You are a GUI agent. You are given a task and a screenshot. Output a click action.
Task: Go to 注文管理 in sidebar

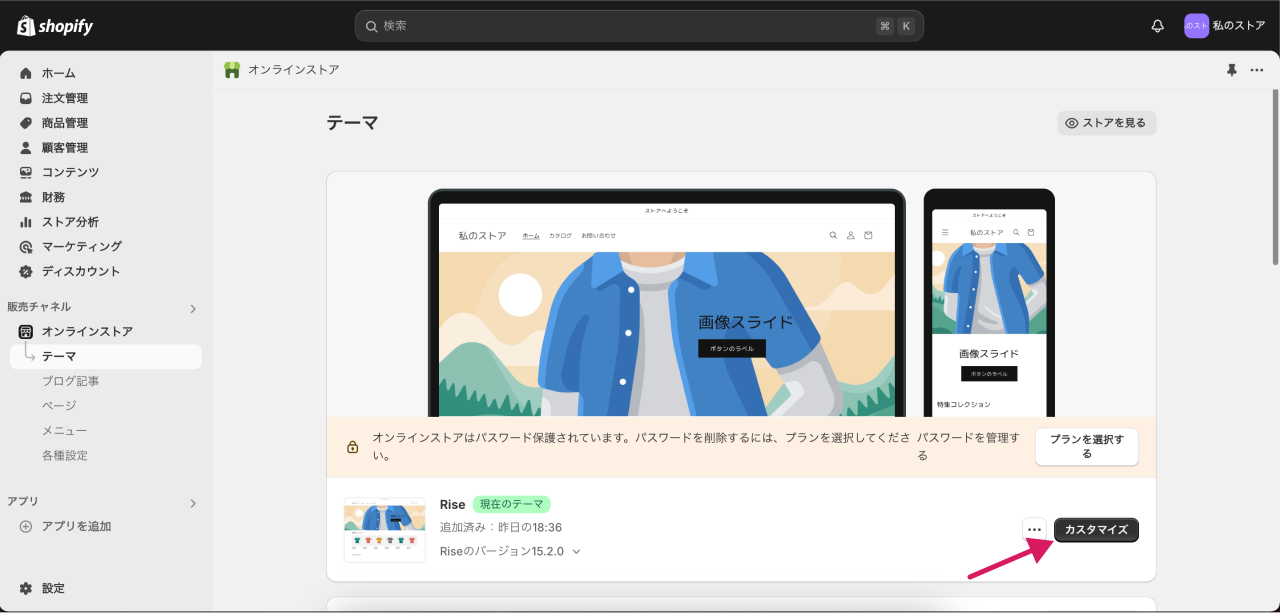pos(64,98)
